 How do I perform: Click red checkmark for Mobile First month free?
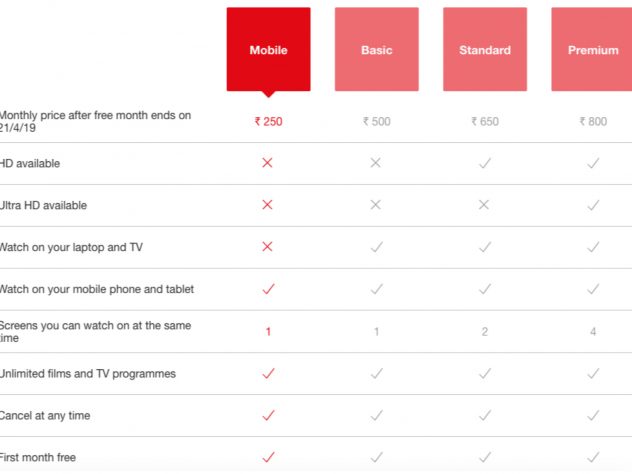coord(267,457)
